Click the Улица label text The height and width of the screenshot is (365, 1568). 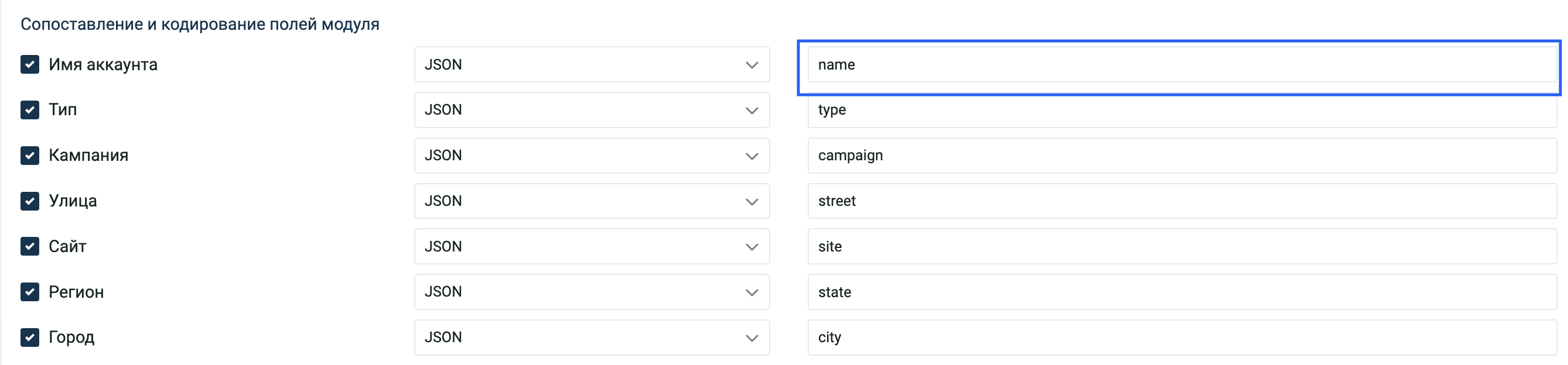pos(73,201)
